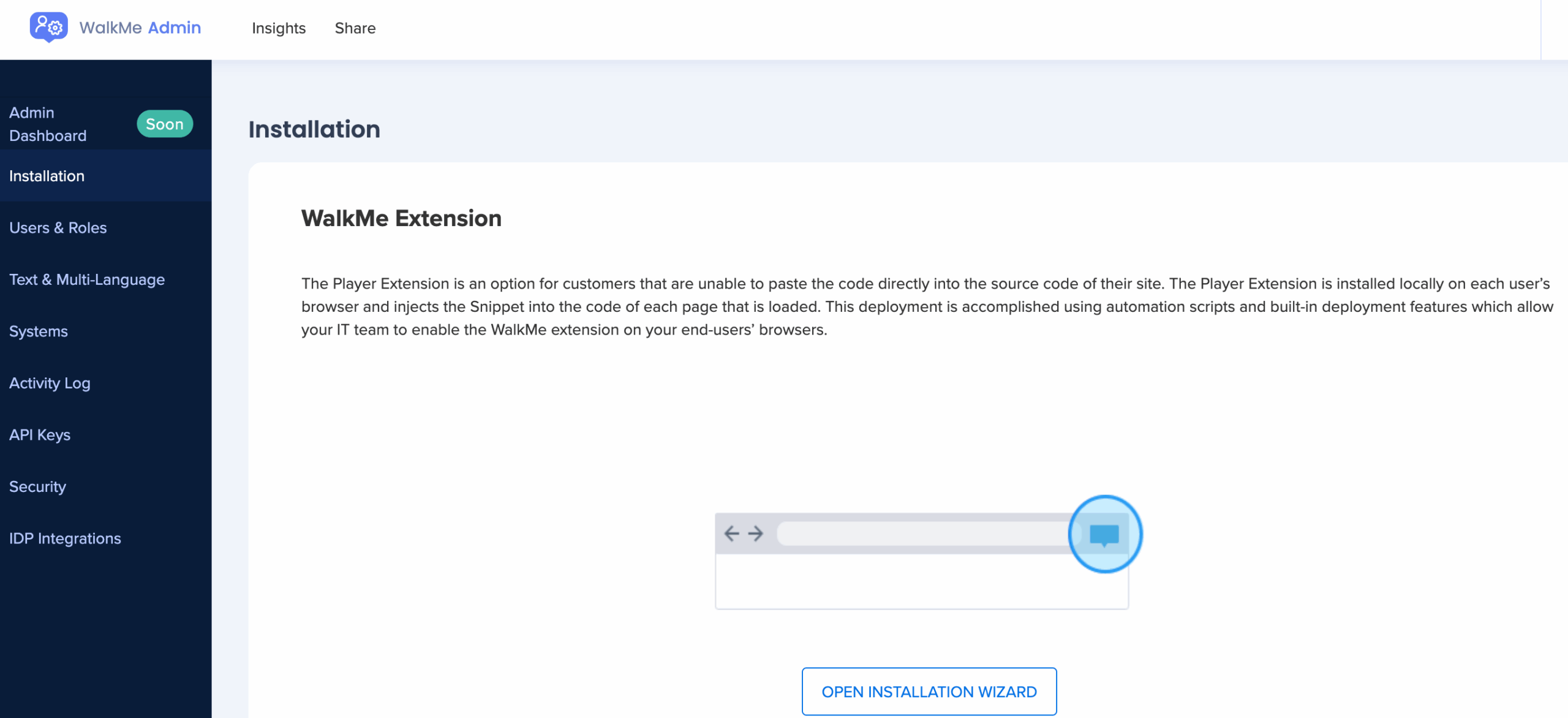Click the back arrow in the browser illustration
This screenshot has width=1568, height=718.
[x=731, y=534]
